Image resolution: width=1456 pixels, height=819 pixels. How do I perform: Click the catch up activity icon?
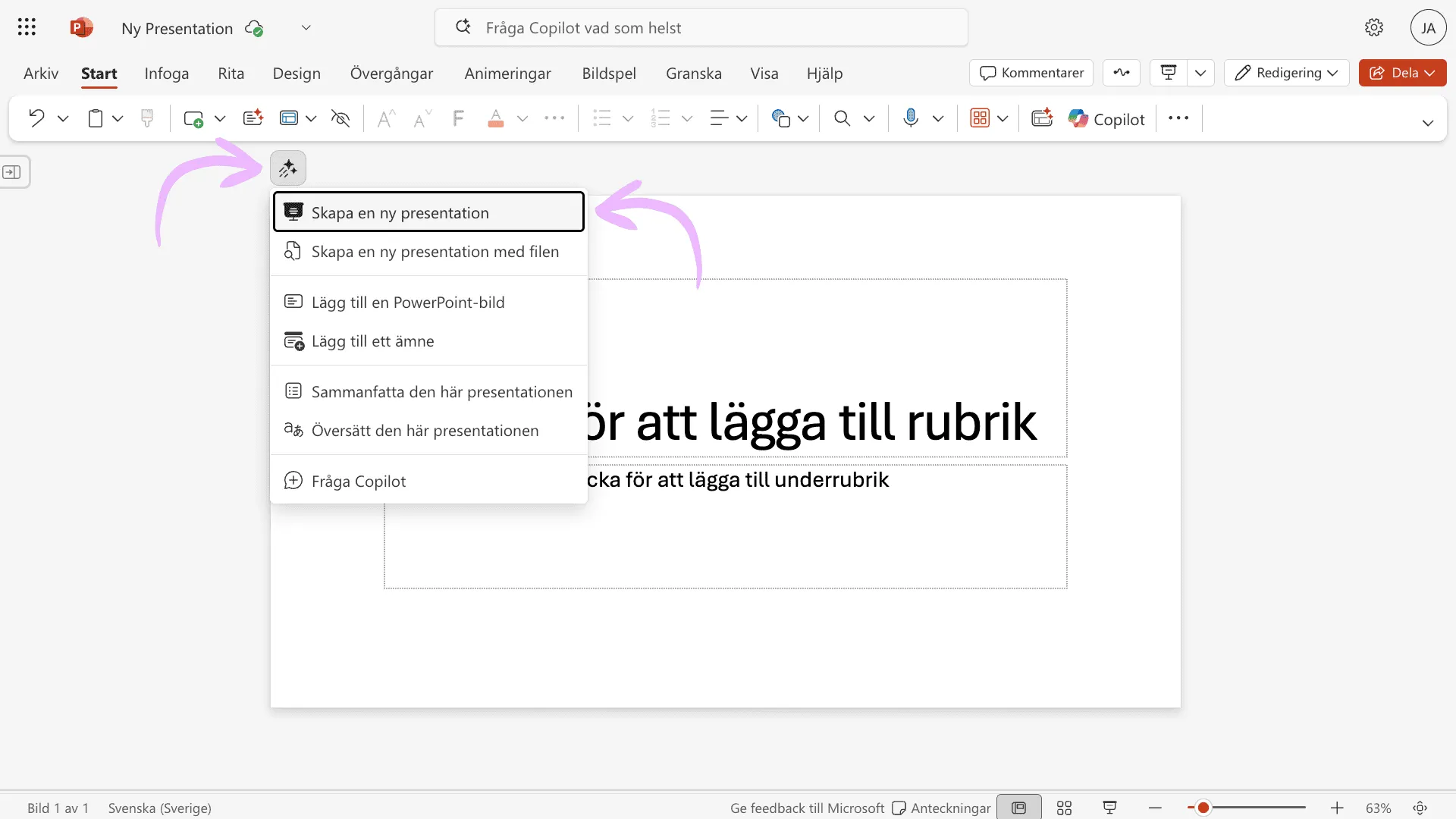[x=1122, y=73]
